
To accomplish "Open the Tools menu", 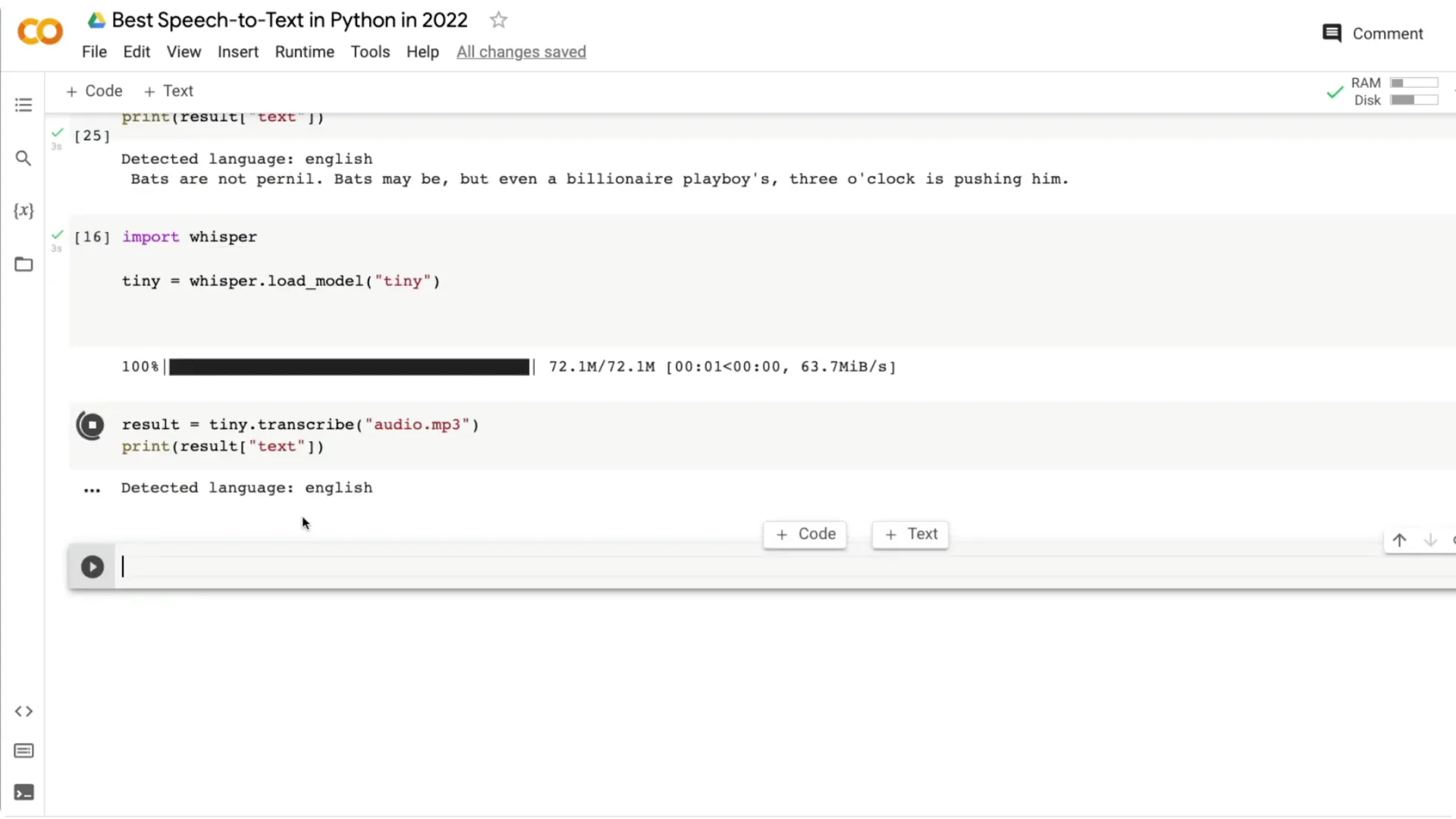I will [370, 52].
